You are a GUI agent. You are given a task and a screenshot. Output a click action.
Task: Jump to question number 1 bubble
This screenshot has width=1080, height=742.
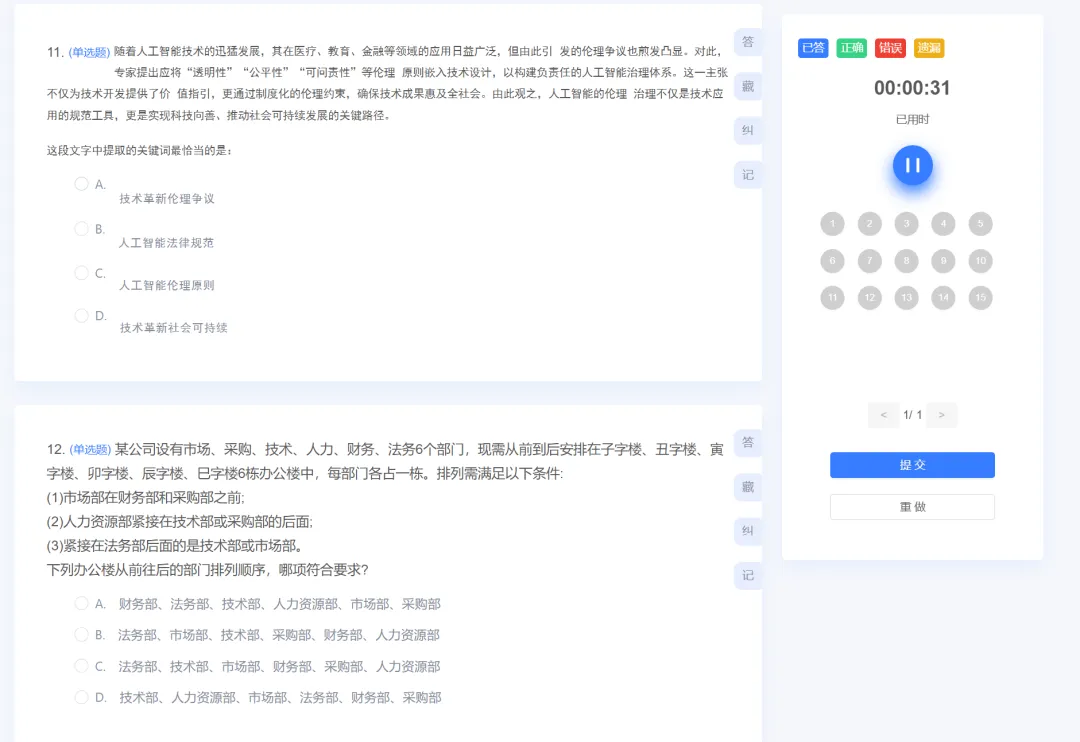832,223
